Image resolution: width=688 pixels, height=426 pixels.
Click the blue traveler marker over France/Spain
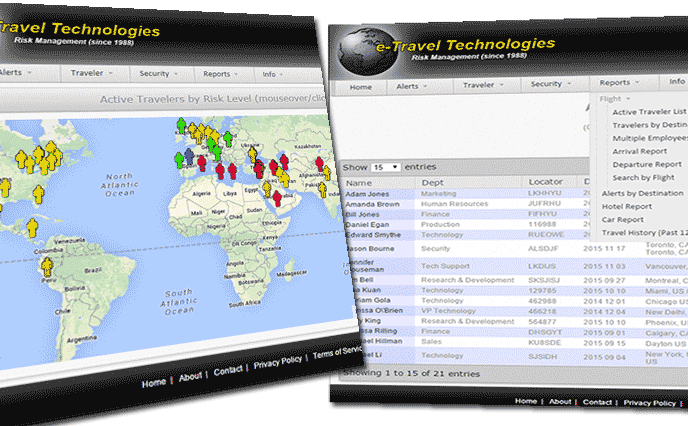click(x=189, y=156)
